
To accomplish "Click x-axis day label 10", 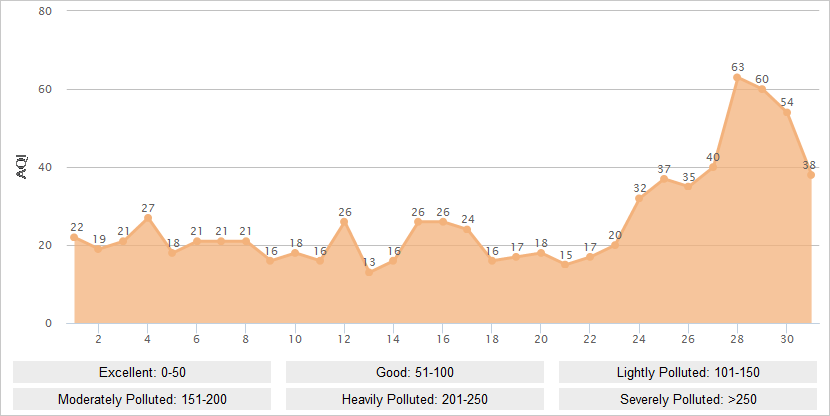I will pos(295,339).
